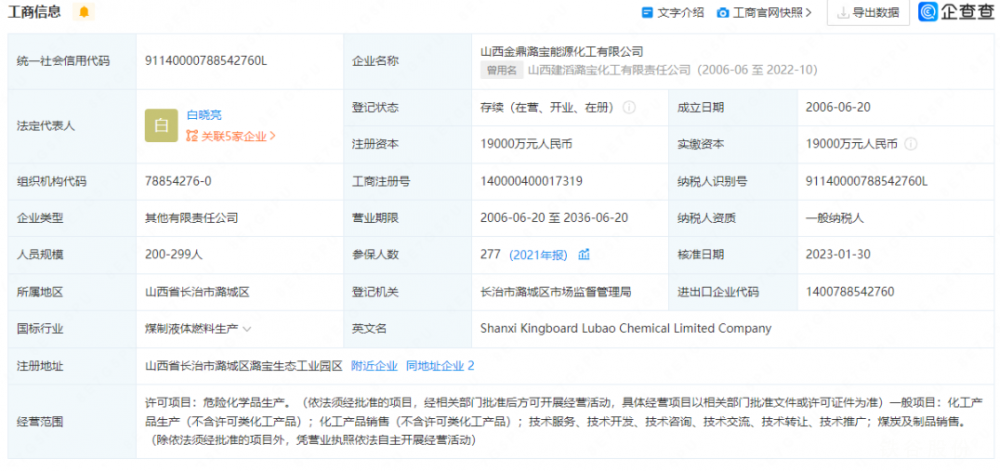1000x471 pixels.
Task: Select former name 山西建滔潞宝化工有限责任公司
Action: 610,70
